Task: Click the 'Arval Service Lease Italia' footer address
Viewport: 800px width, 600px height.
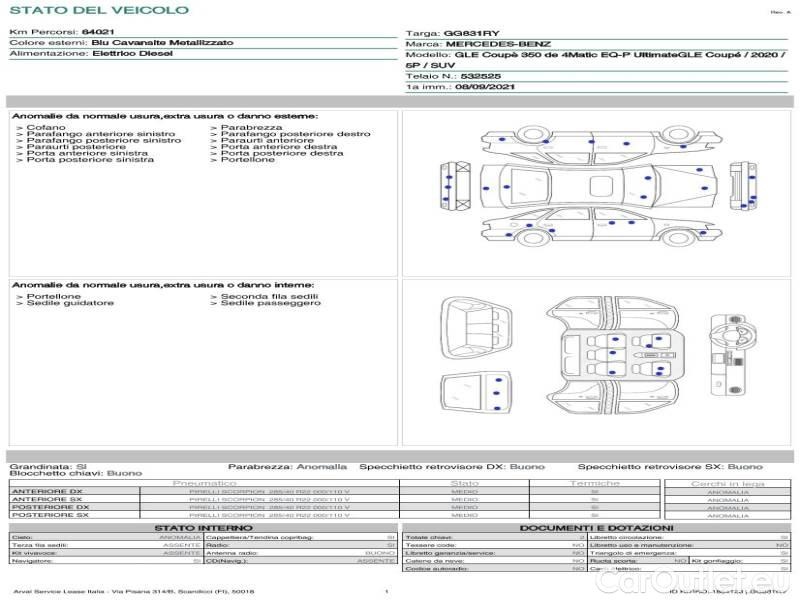Action: (134, 591)
